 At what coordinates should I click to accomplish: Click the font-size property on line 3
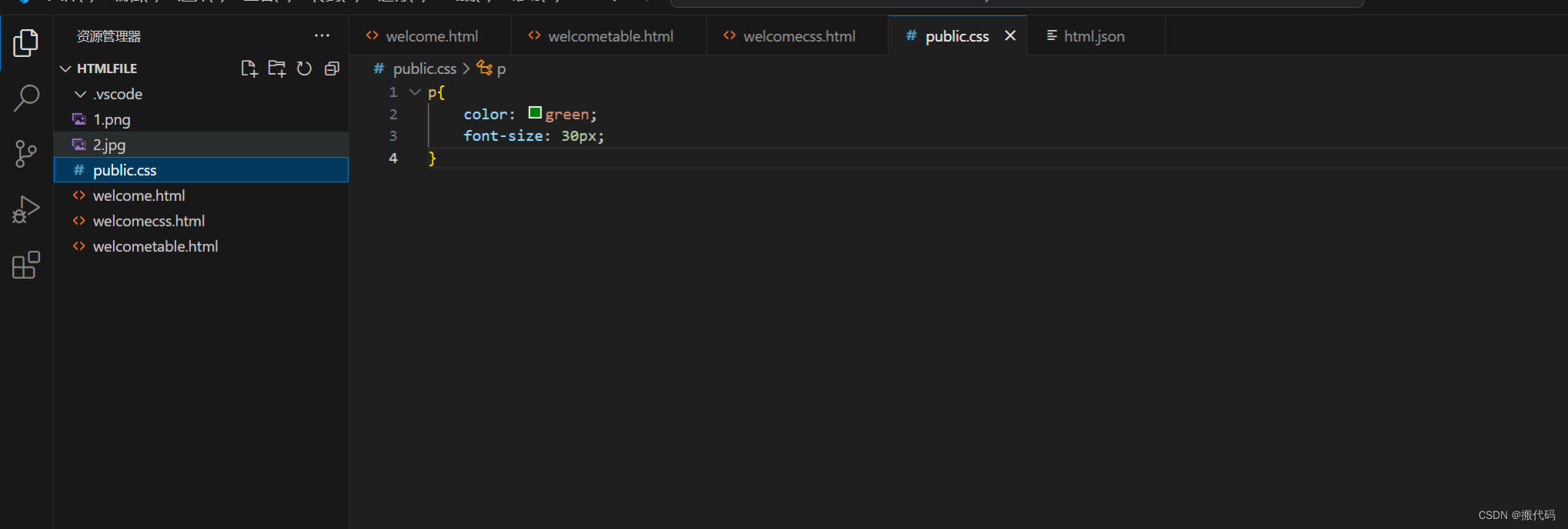504,136
